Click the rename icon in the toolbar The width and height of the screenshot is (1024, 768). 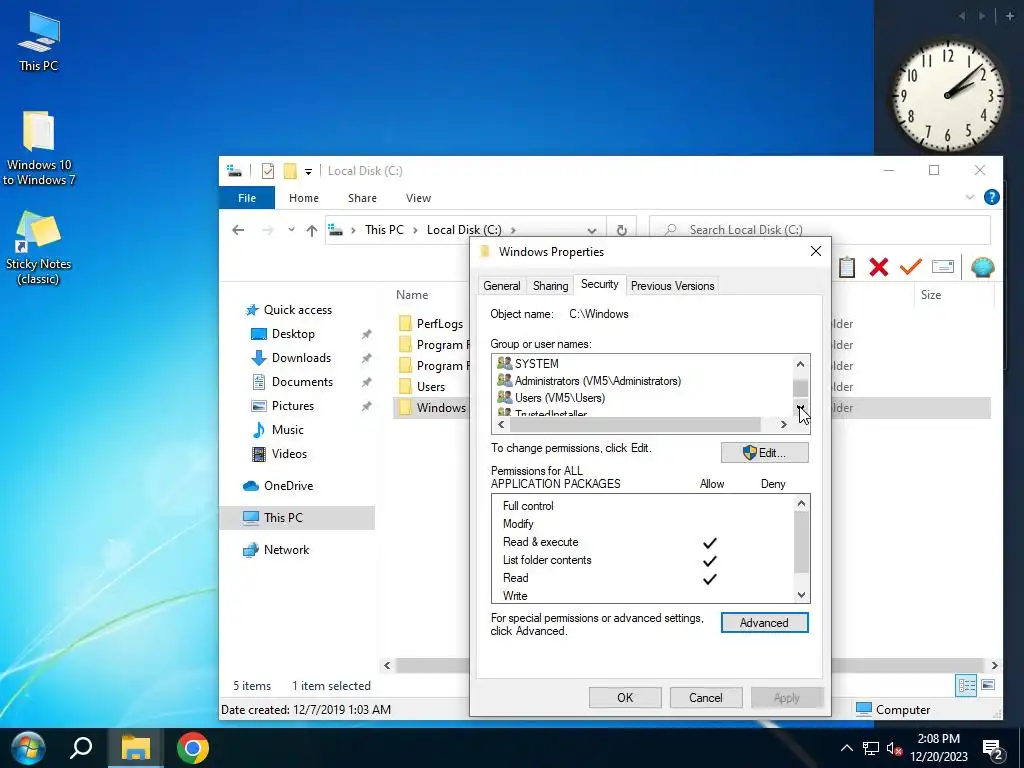(942, 266)
